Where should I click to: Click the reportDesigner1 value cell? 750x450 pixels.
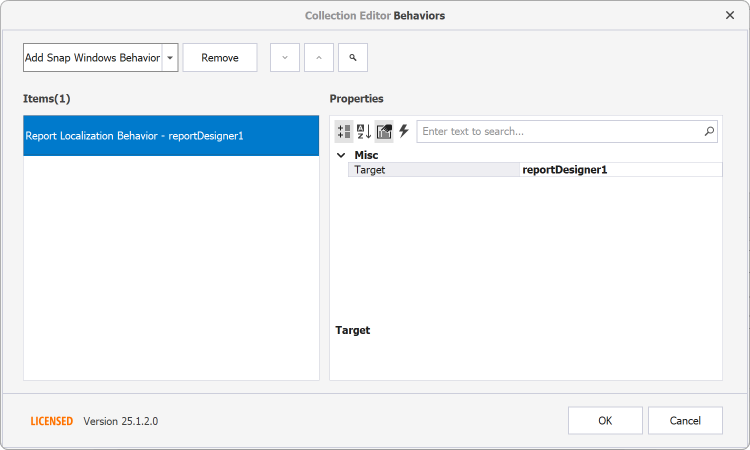coord(621,170)
